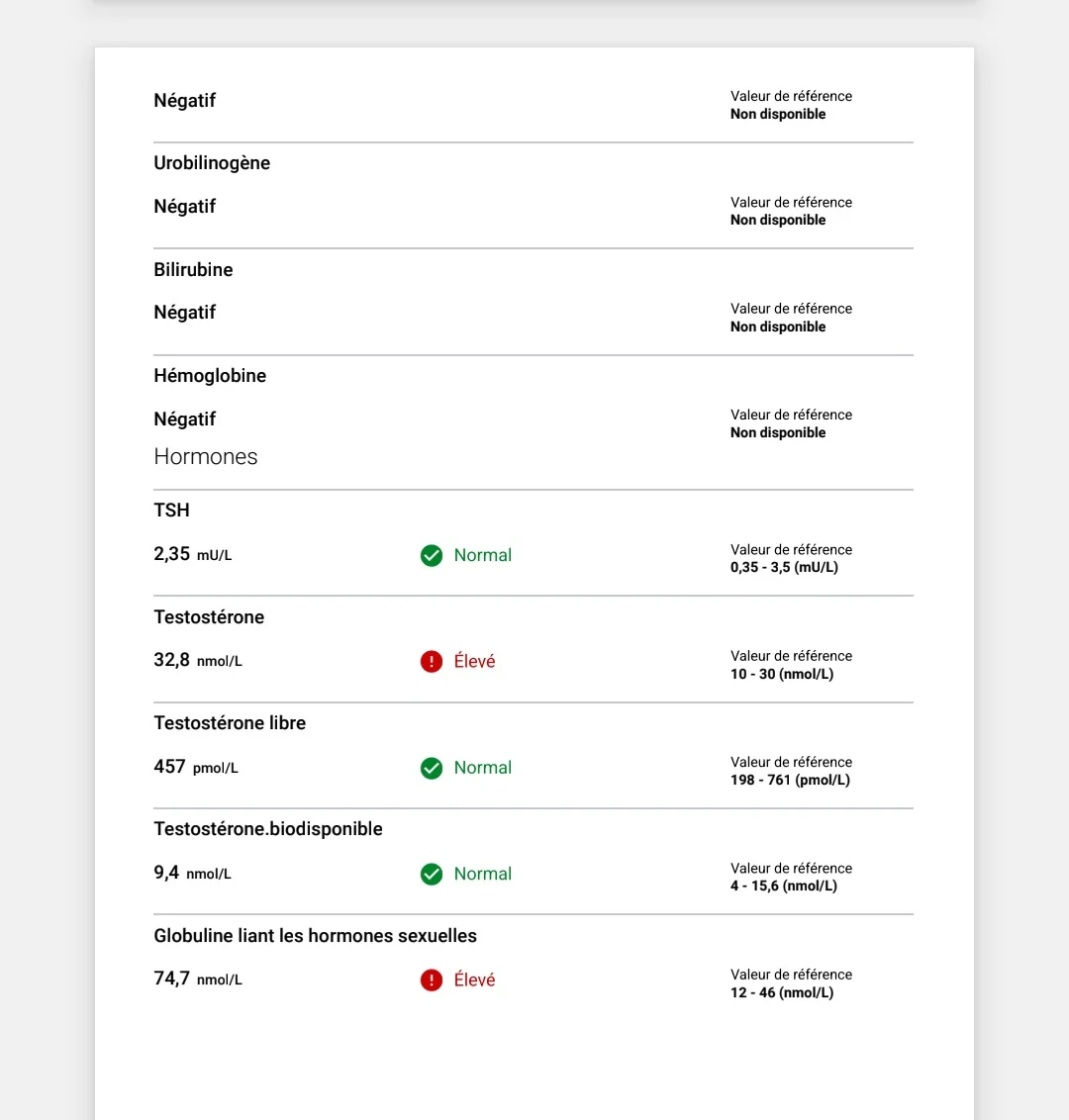1069x1120 pixels.
Task: Click the 32,8 nmol/L testosterone value
Action: (x=198, y=661)
